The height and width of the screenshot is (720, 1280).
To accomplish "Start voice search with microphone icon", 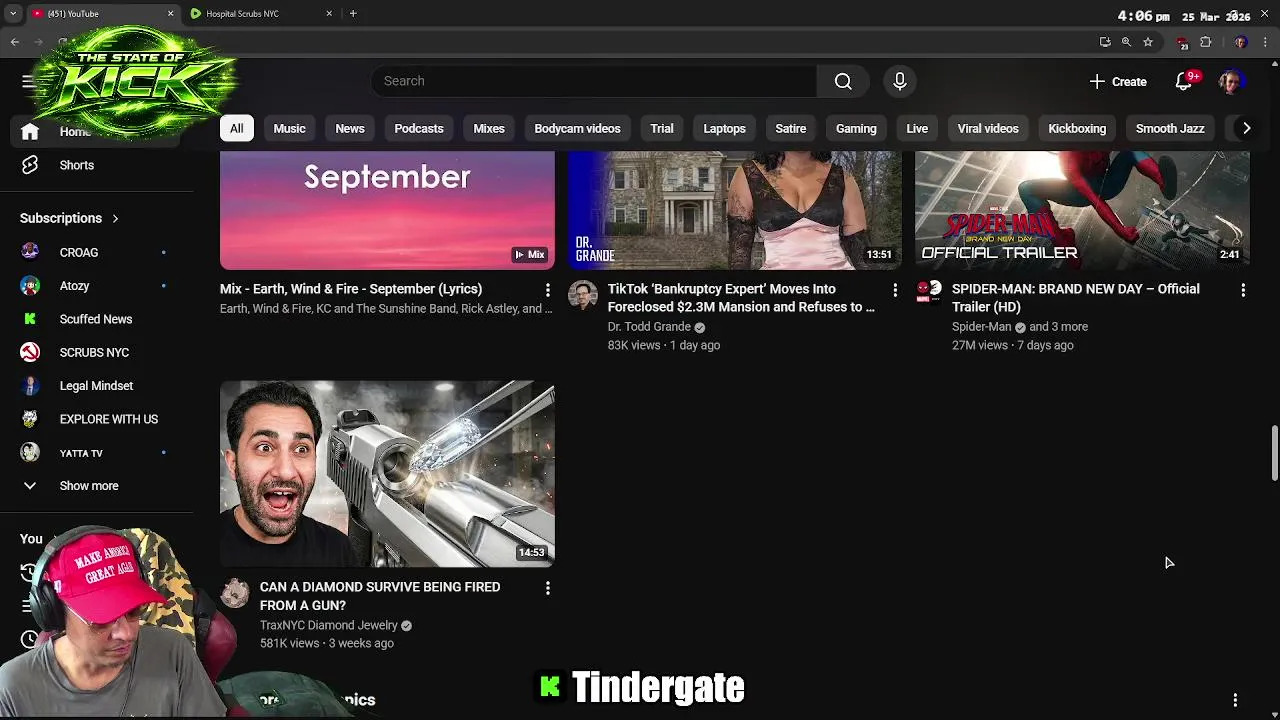I will pyautogui.click(x=899, y=81).
